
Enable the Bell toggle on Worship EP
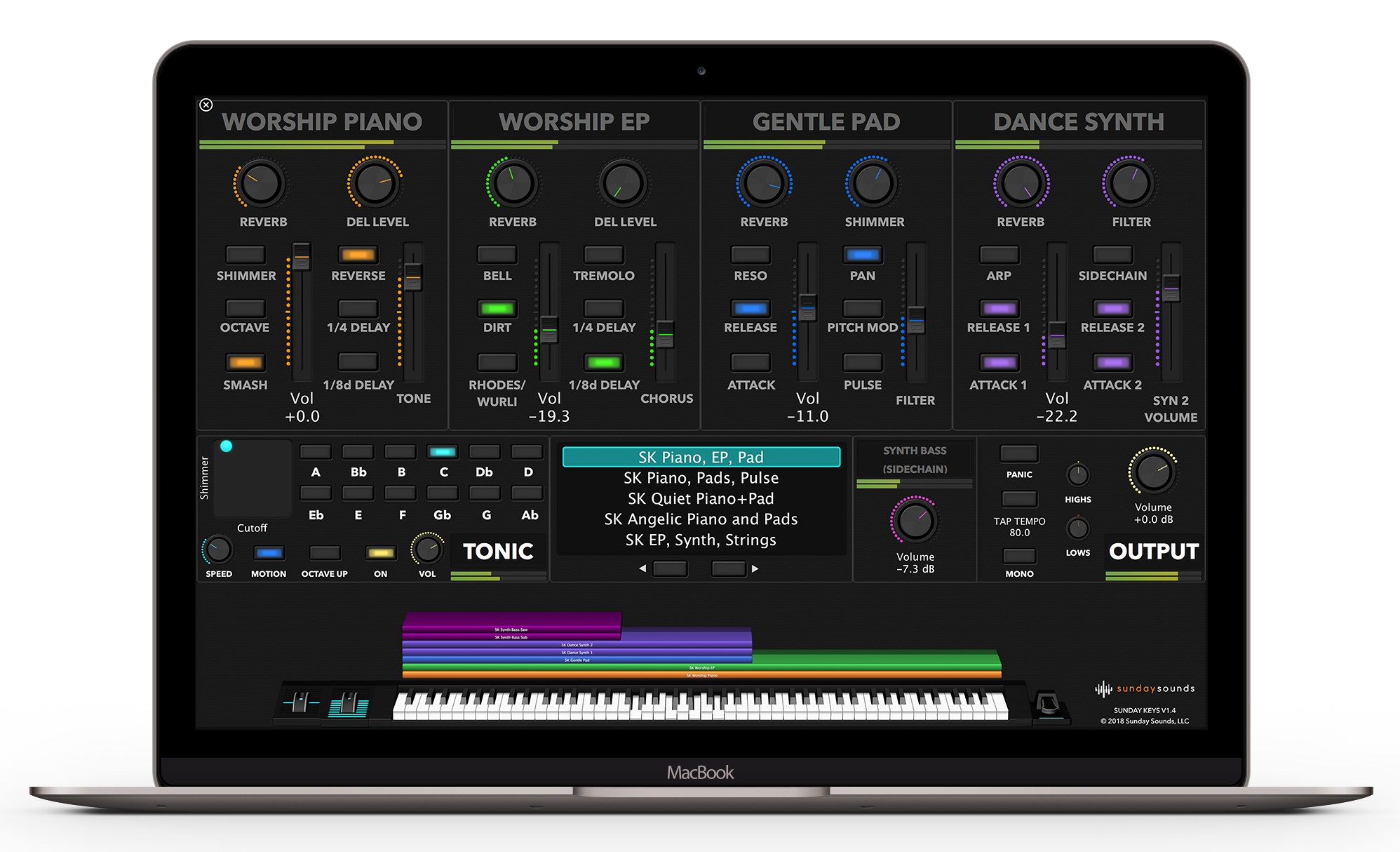497,254
